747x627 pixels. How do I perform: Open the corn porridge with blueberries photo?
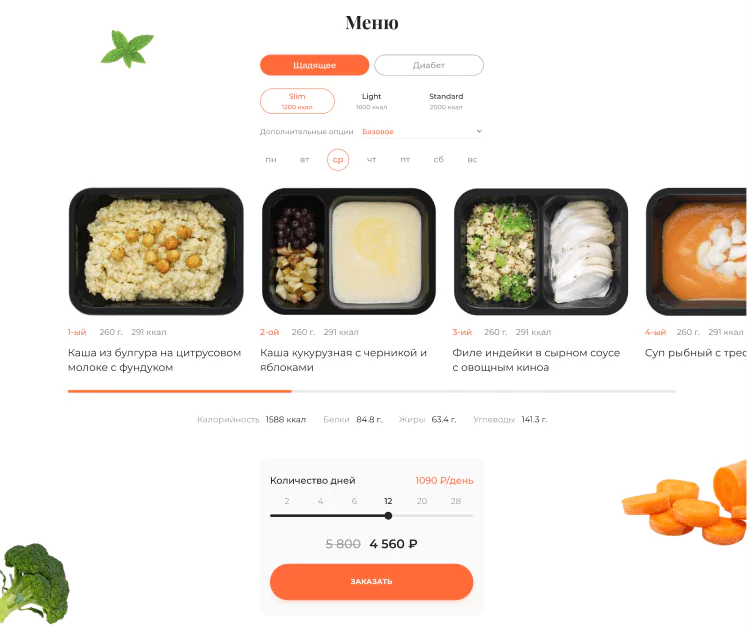click(349, 252)
